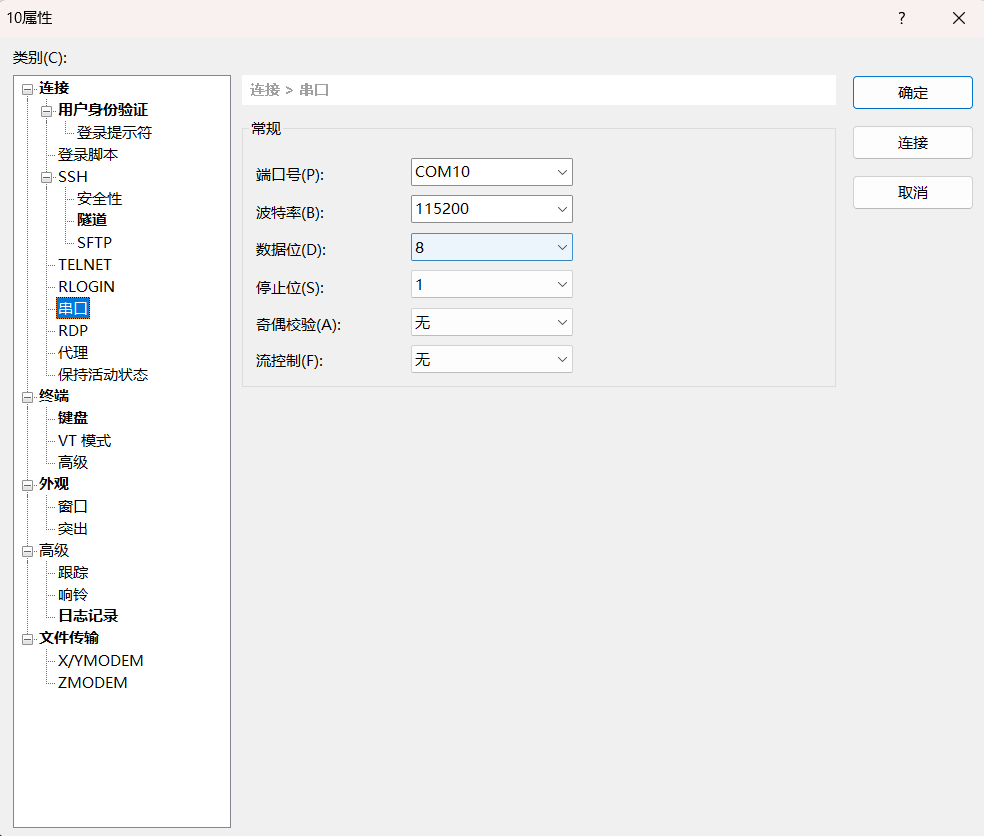Click the help question mark icon
Image resolution: width=984 pixels, height=836 pixels.
(901, 18)
